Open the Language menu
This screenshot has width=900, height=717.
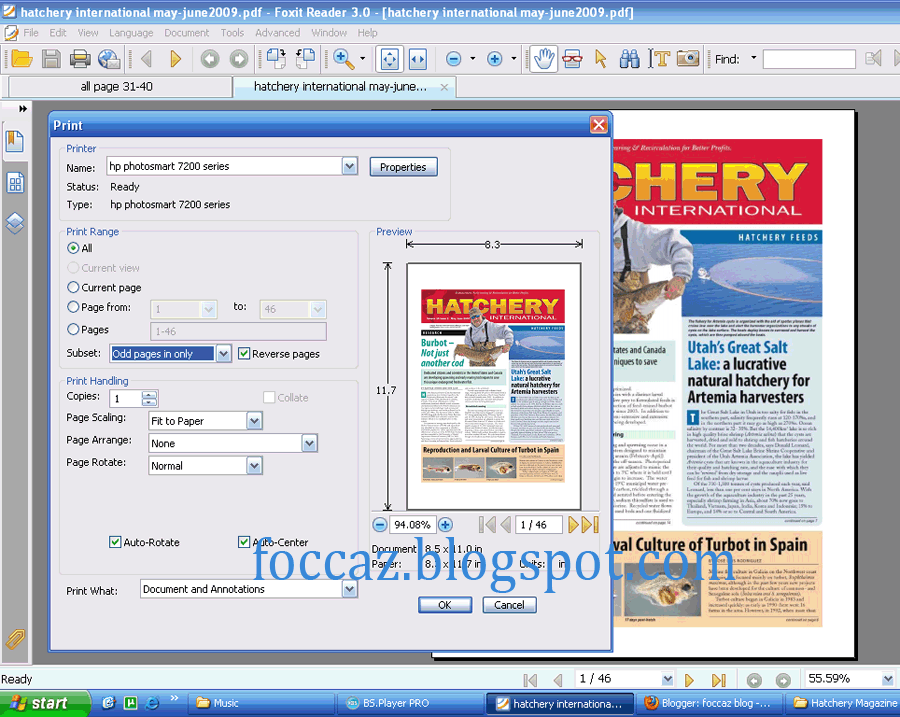131,33
